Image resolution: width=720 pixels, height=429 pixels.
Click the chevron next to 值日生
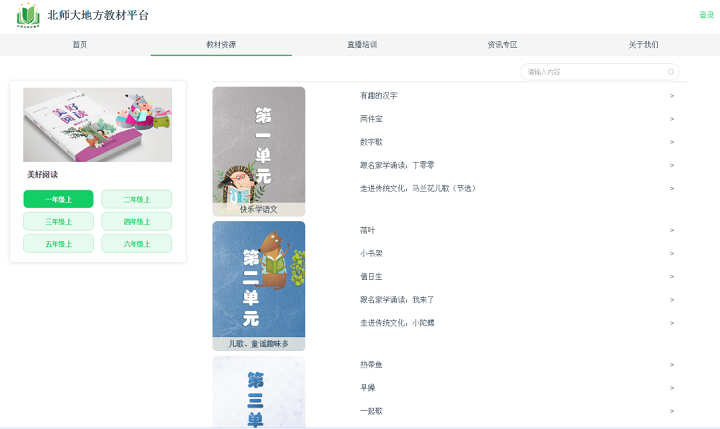pyautogui.click(x=672, y=277)
